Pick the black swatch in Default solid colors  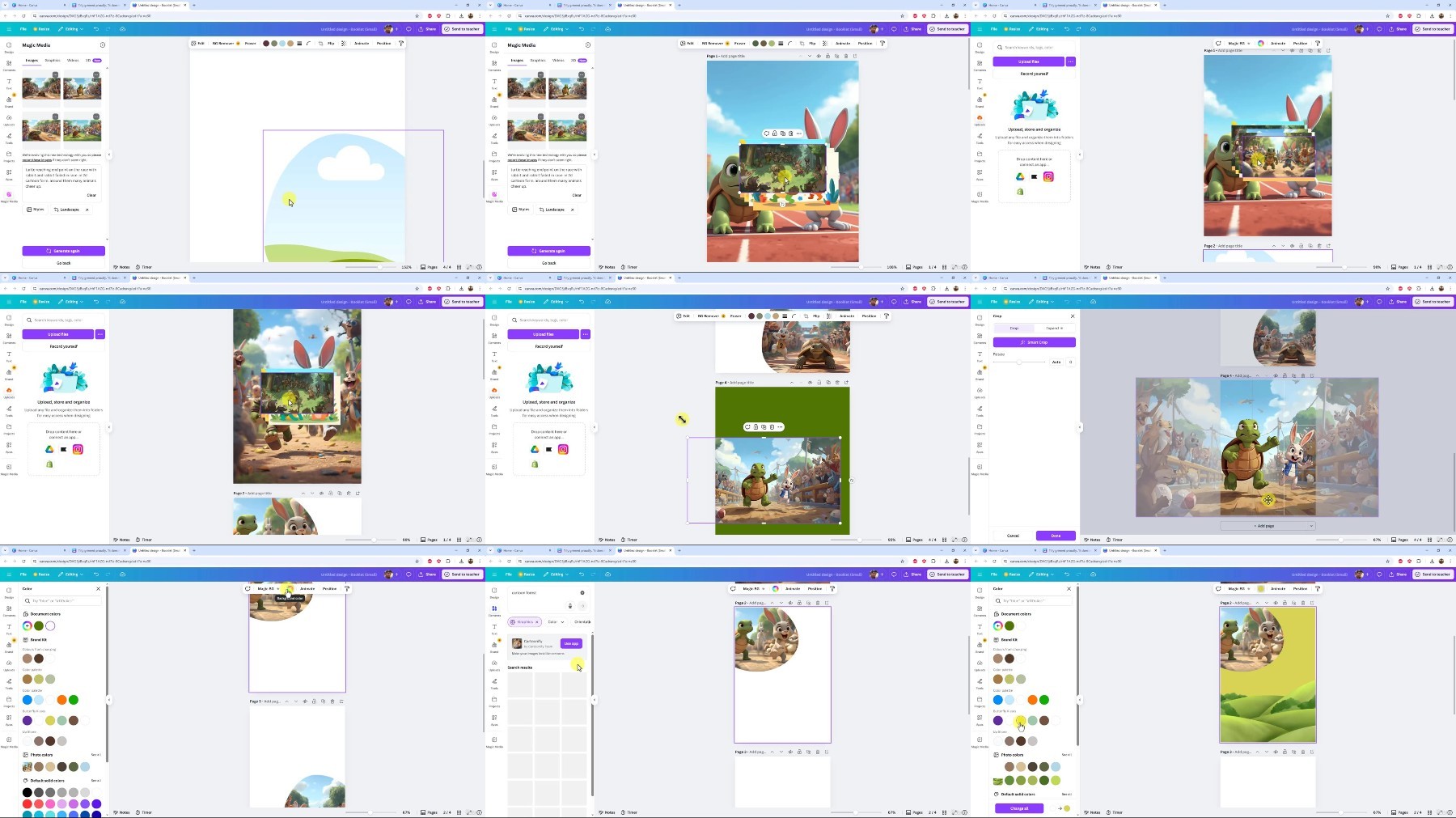[28, 792]
